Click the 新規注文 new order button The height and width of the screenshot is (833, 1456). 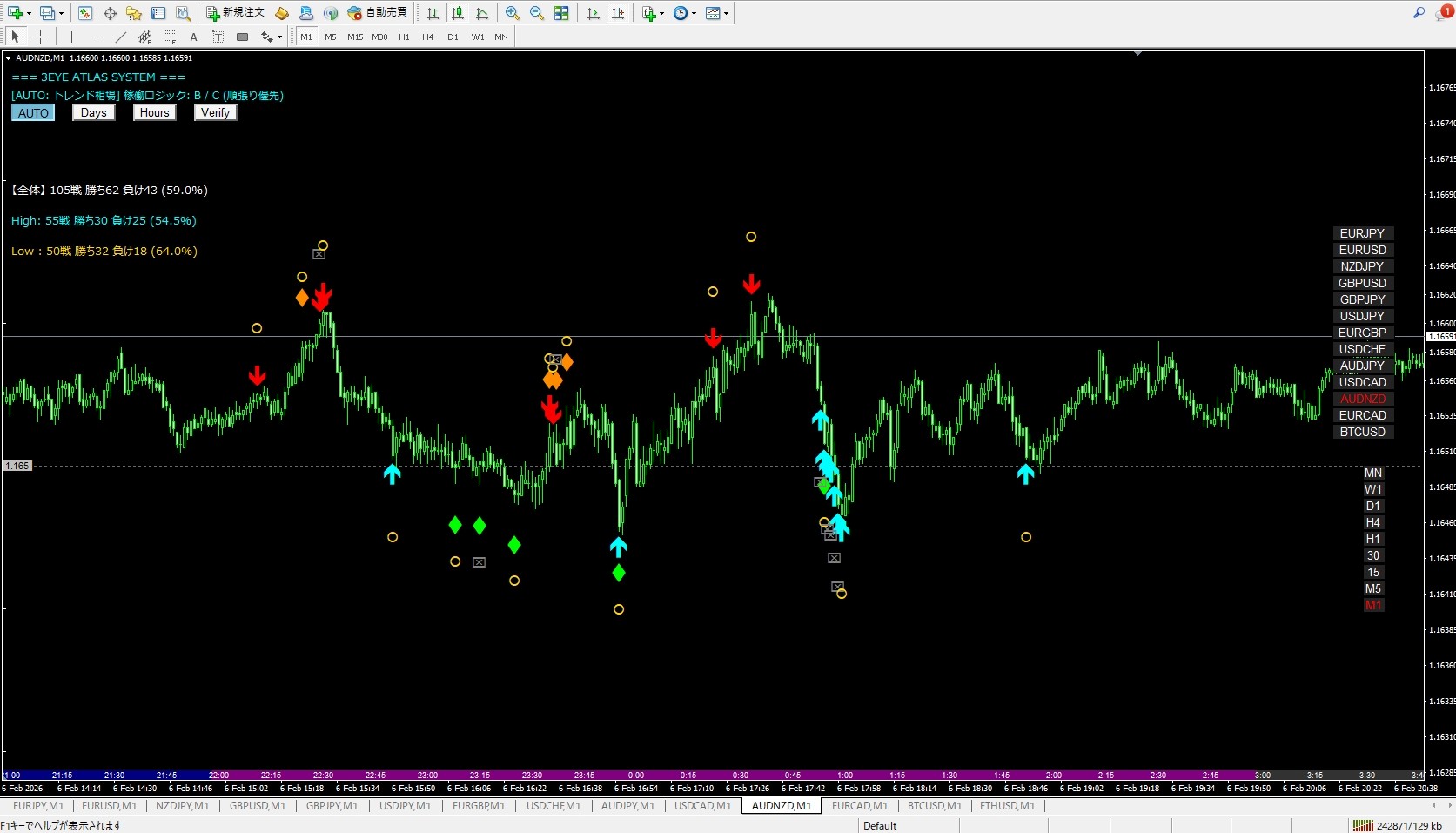tap(235, 13)
